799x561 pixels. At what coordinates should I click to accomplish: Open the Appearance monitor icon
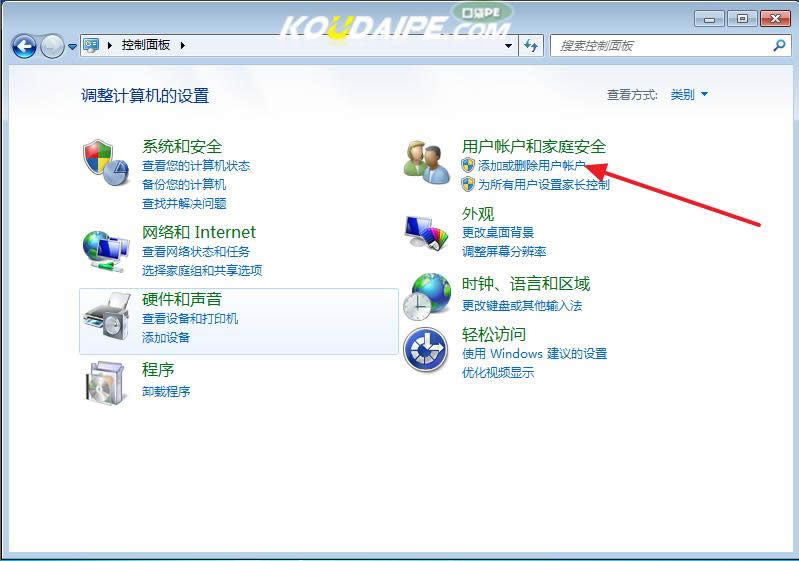click(427, 233)
